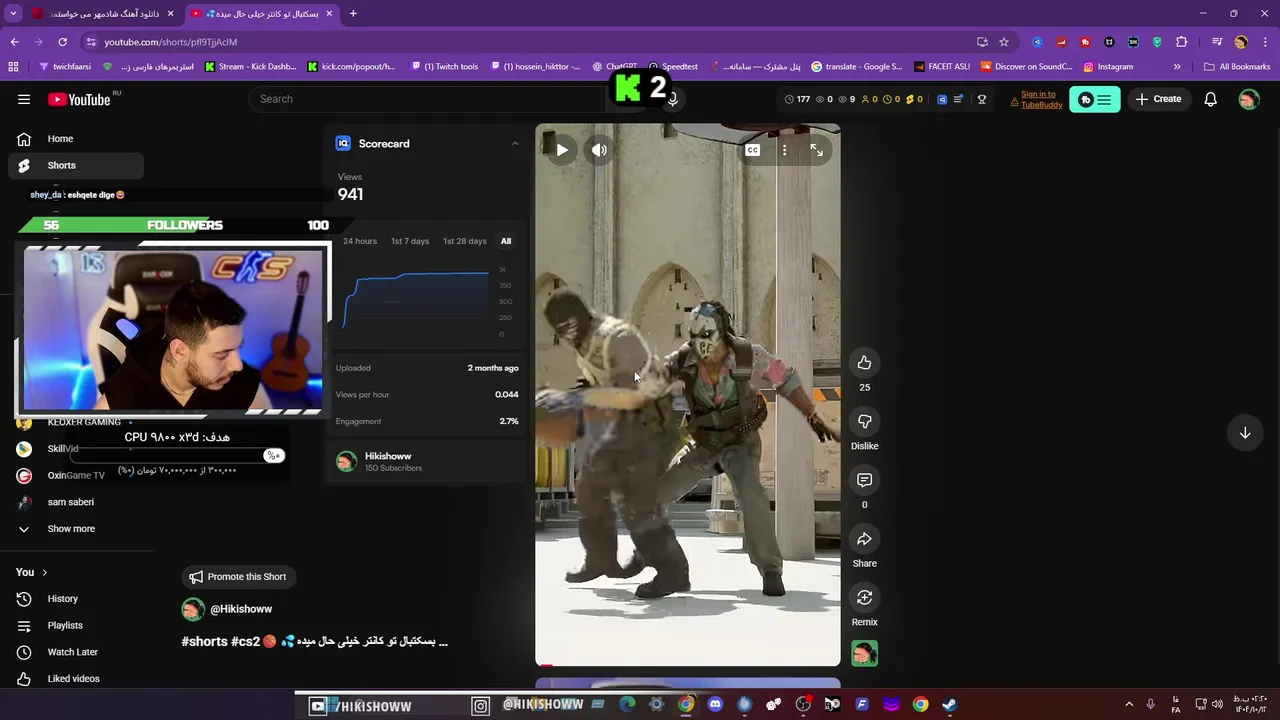Dislike the Short
1280x720 pixels.
pos(865,421)
